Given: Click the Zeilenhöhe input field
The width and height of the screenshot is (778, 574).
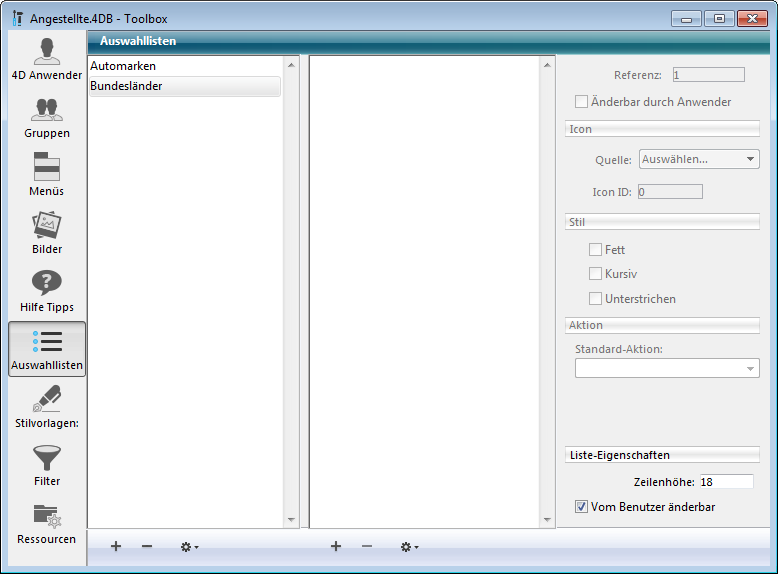Looking at the screenshot, I should coord(725,482).
